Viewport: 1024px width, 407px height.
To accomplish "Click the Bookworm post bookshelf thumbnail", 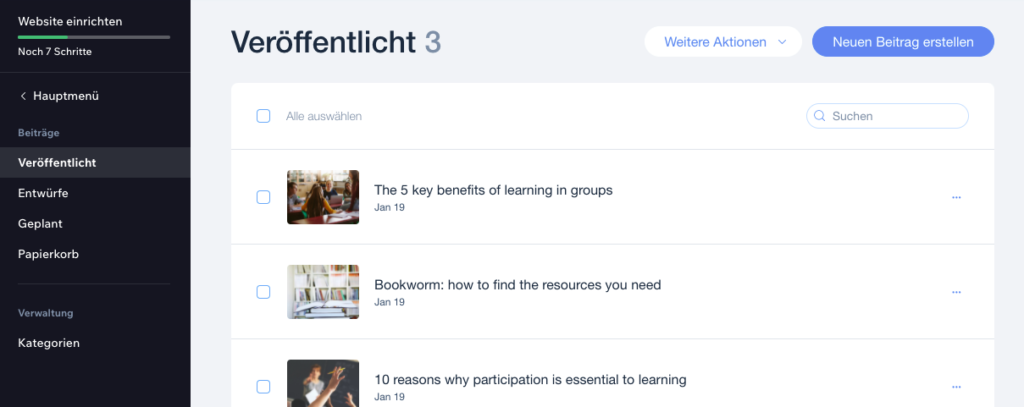I will coord(323,292).
